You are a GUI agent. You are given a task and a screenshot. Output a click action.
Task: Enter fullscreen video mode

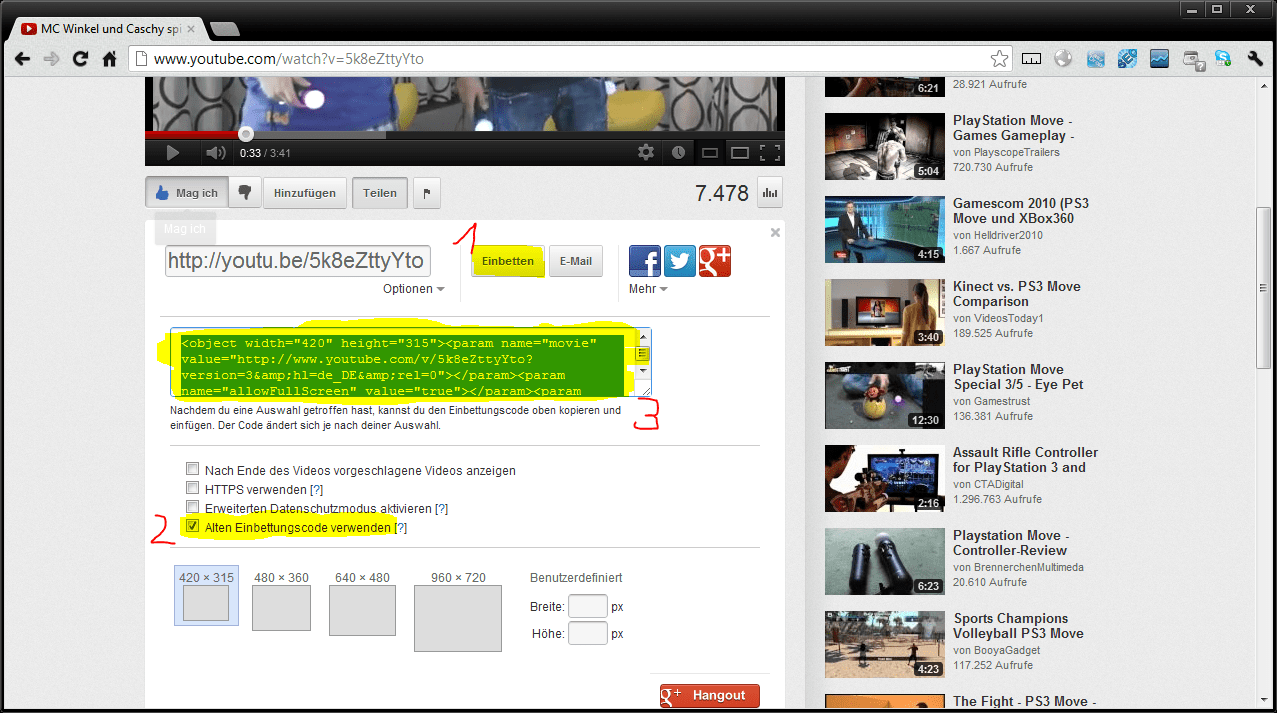[x=769, y=153]
